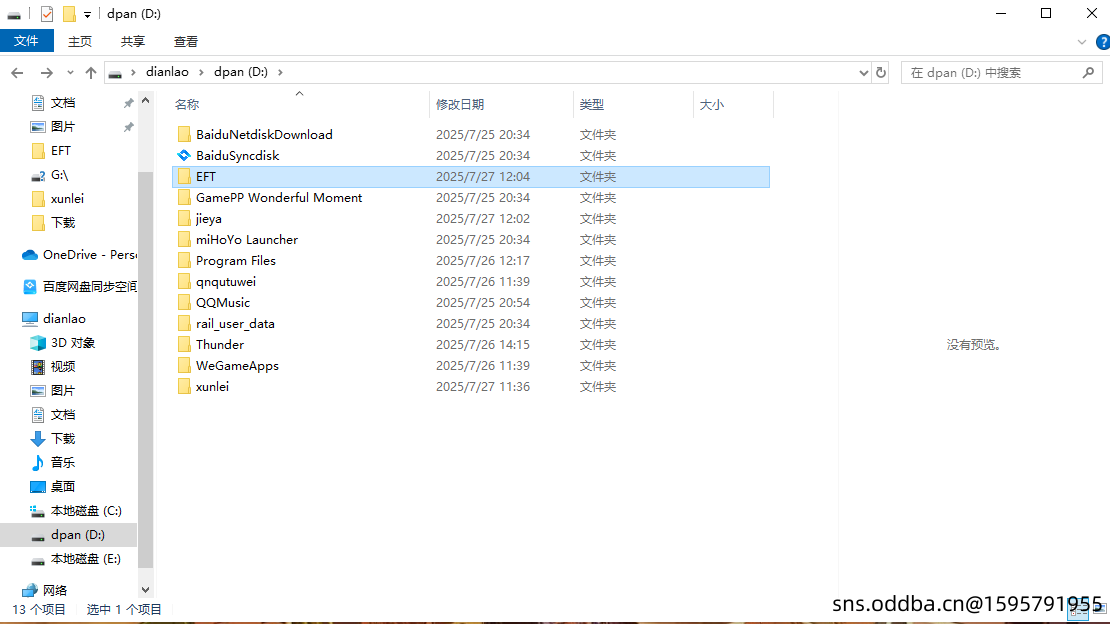Click the 视频 film icon in sidebar

point(38,367)
